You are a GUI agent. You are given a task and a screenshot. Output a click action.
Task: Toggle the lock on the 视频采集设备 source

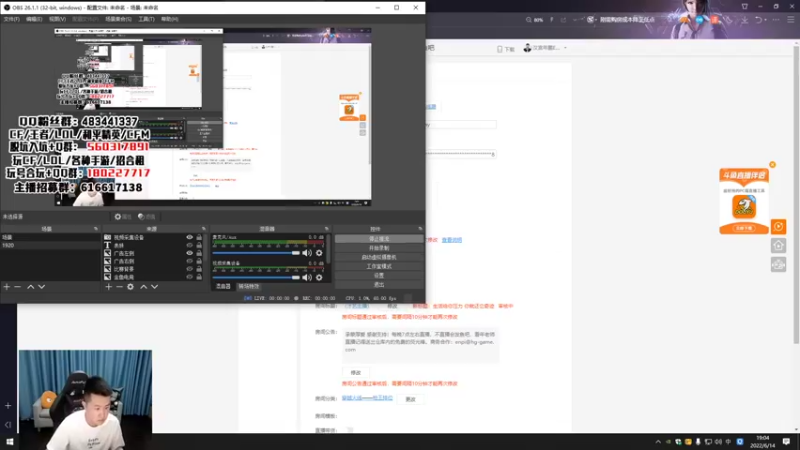(x=199, y=237)
